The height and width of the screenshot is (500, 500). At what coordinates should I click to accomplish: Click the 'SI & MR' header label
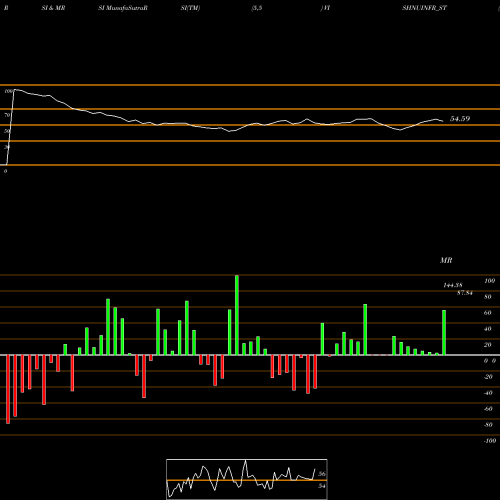53,8
